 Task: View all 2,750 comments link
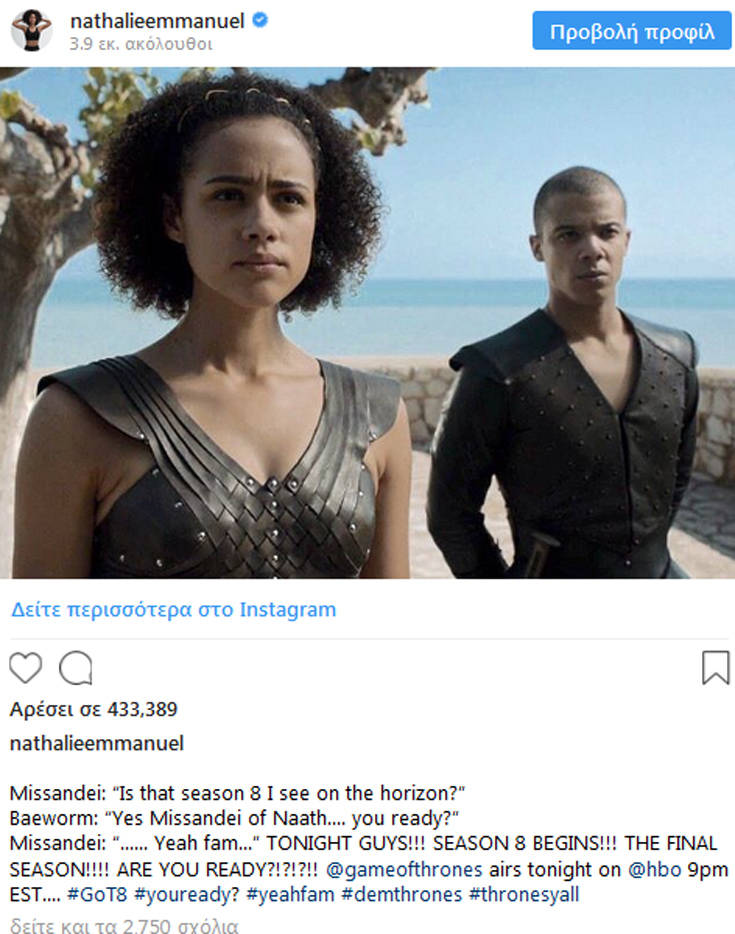[124, 925]
